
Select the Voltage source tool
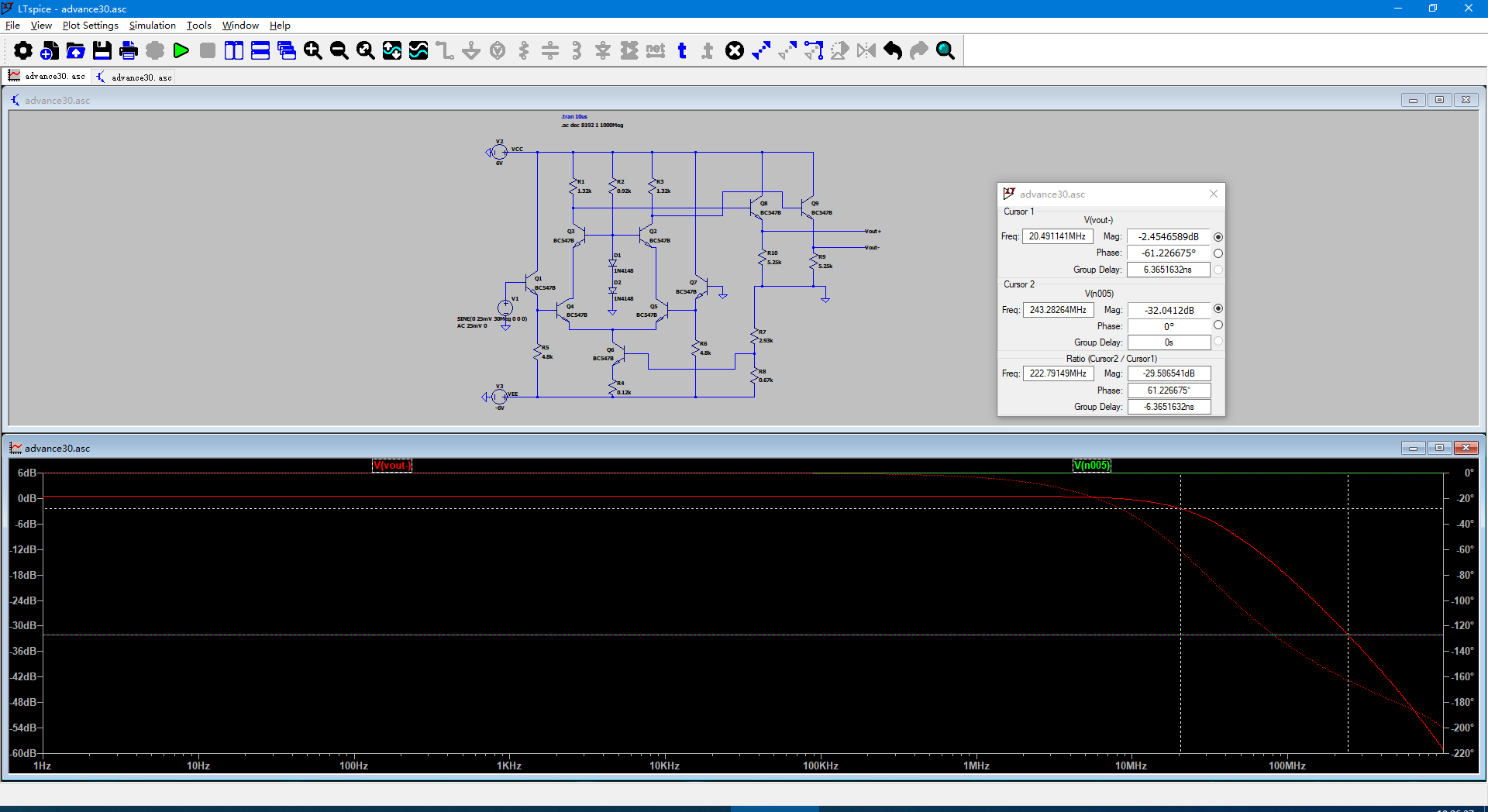point(498,50)
